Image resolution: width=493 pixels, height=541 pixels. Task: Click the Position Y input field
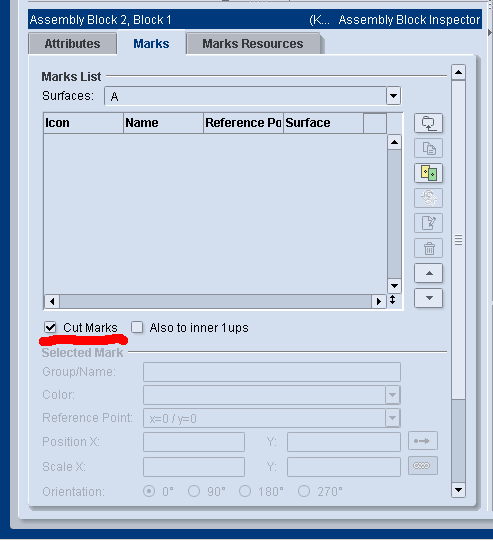[x=344, y=442]
